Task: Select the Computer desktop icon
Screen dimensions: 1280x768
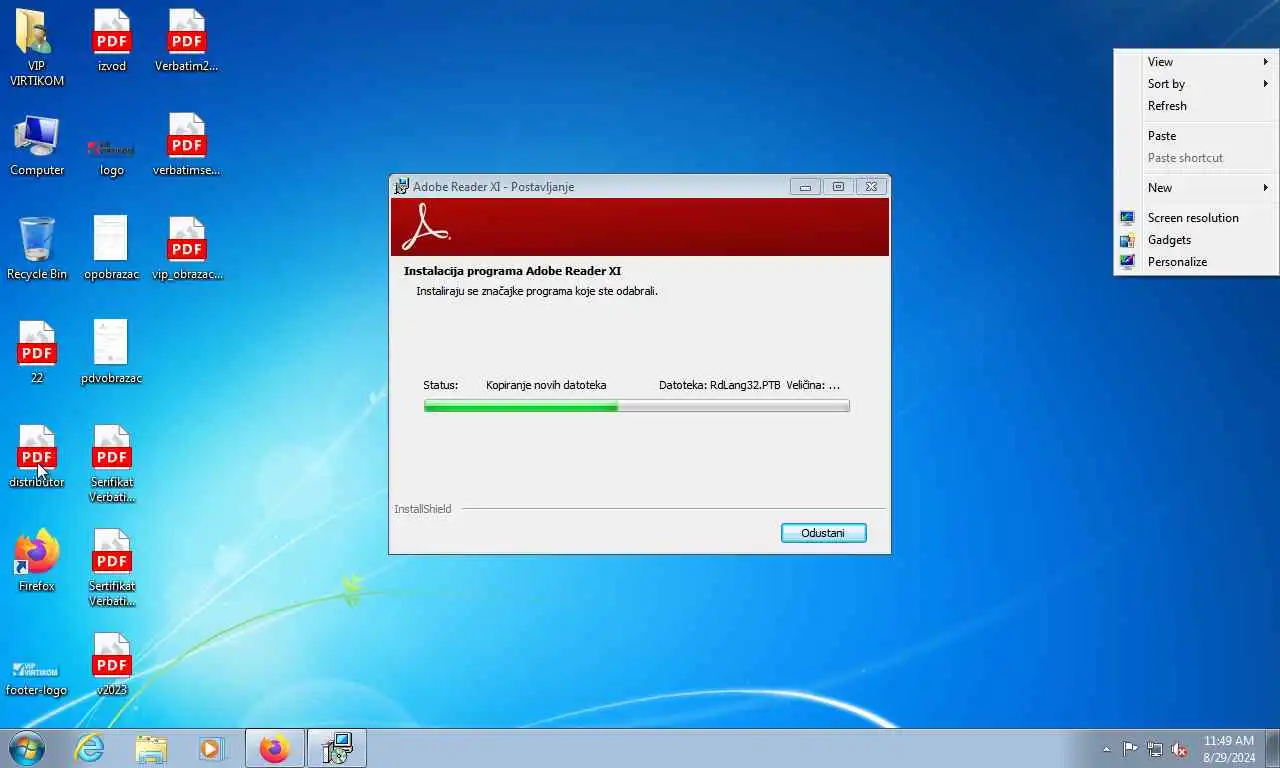Action: [x=37, y=145]
